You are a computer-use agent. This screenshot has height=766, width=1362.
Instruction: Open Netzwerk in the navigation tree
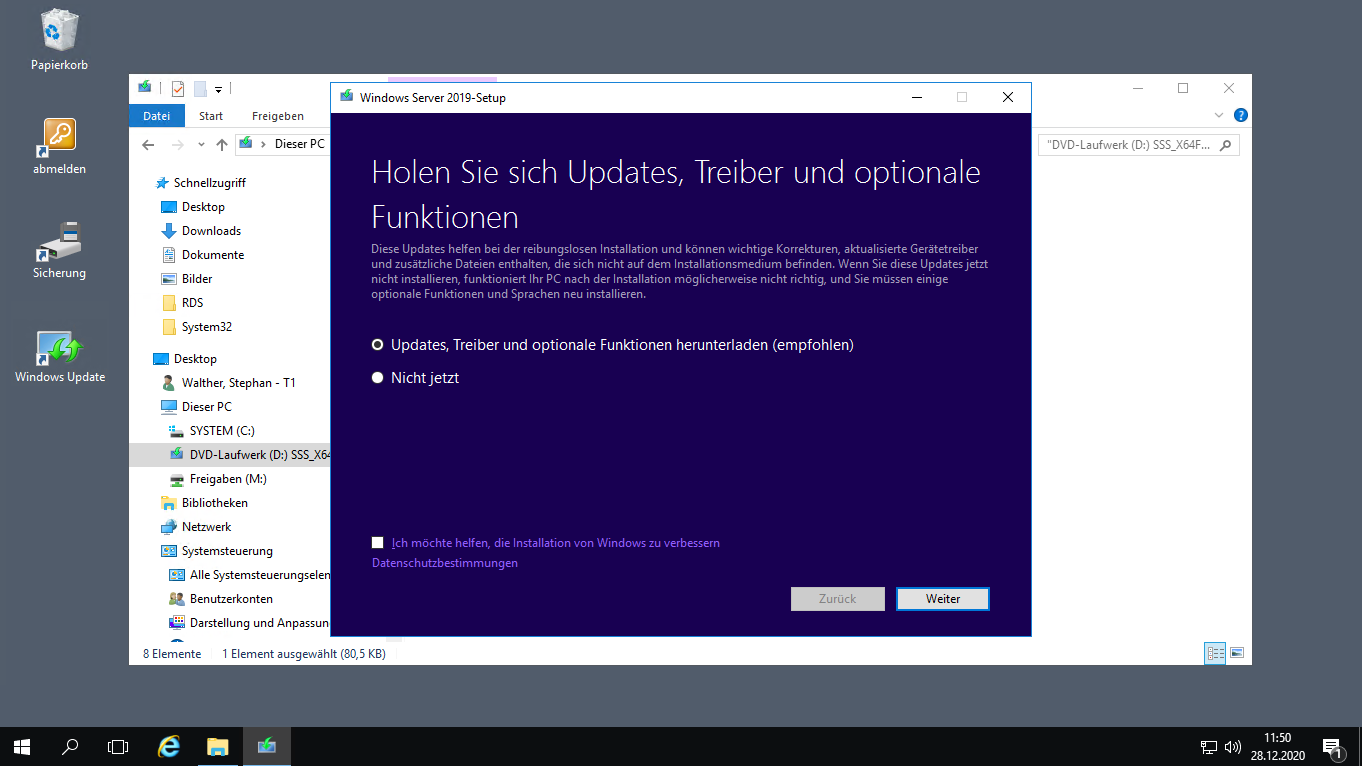[206, 527]
